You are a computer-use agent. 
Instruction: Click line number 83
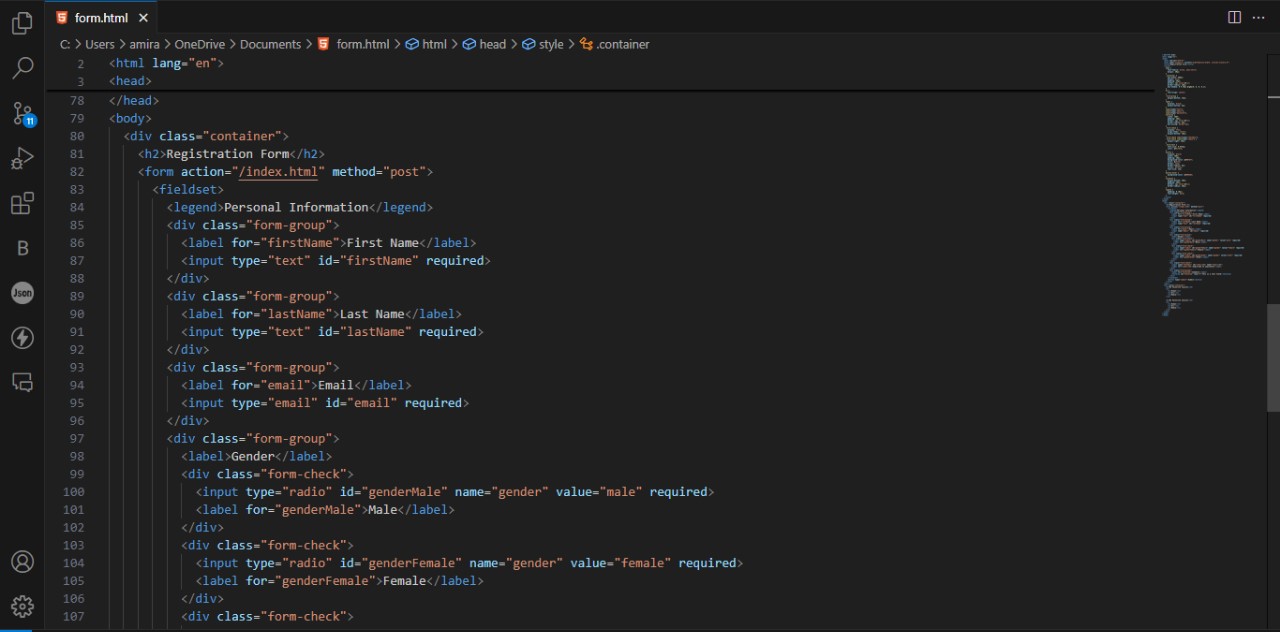(78, 189)
